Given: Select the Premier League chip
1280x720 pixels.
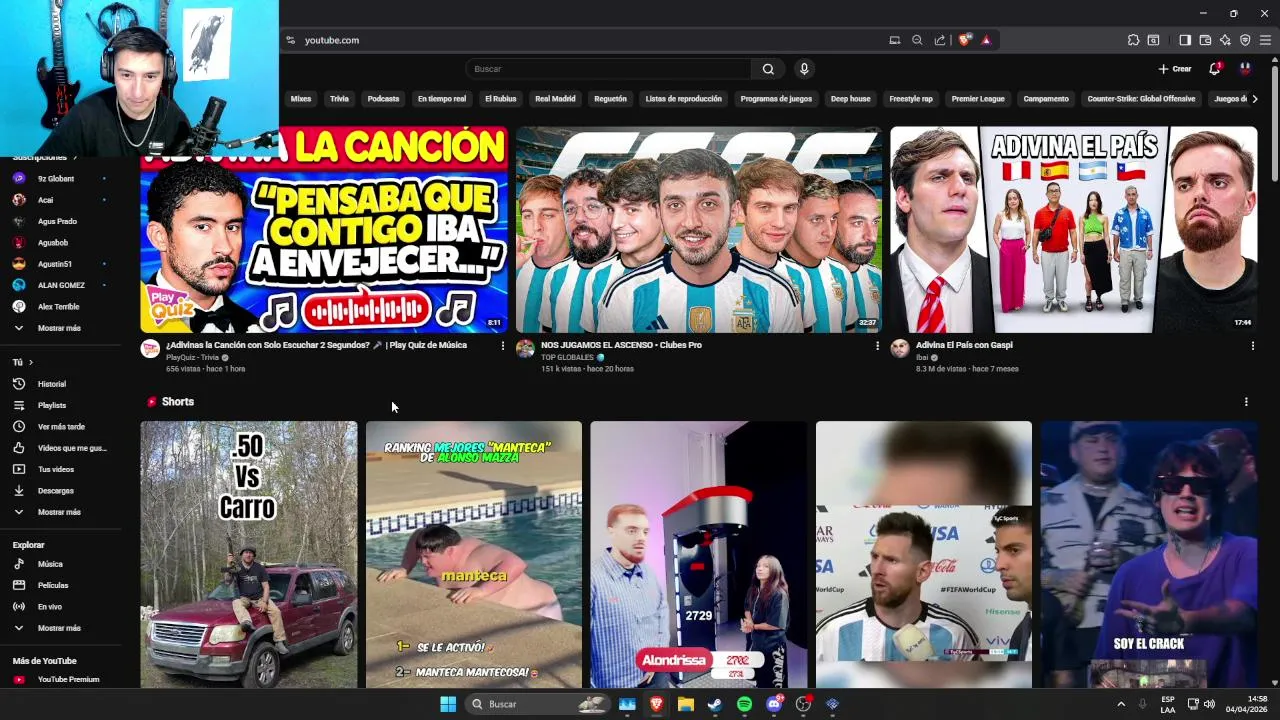Looking at the screenshot, I should point(978,99).
